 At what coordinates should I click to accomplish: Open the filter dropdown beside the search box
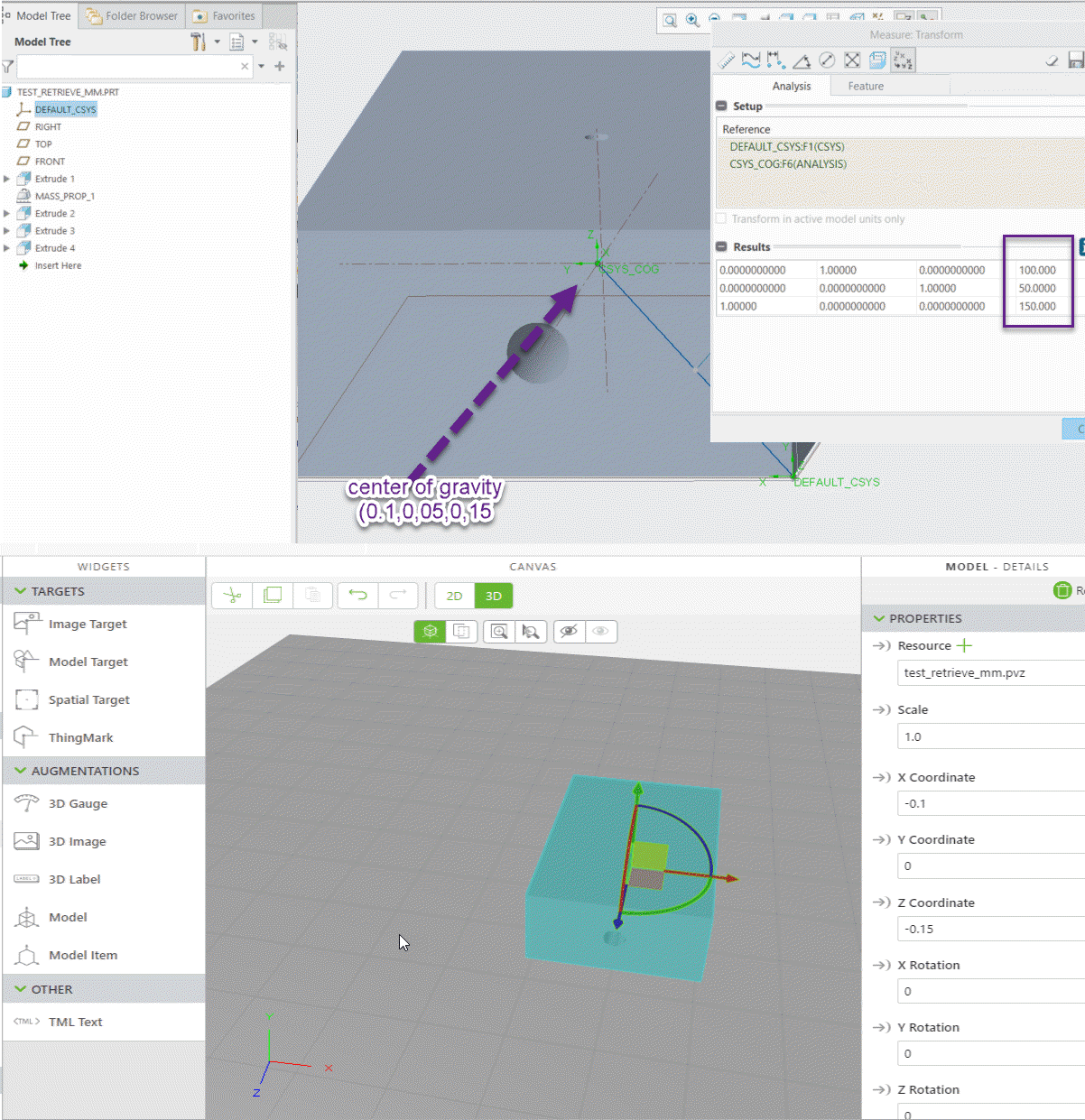261,66
